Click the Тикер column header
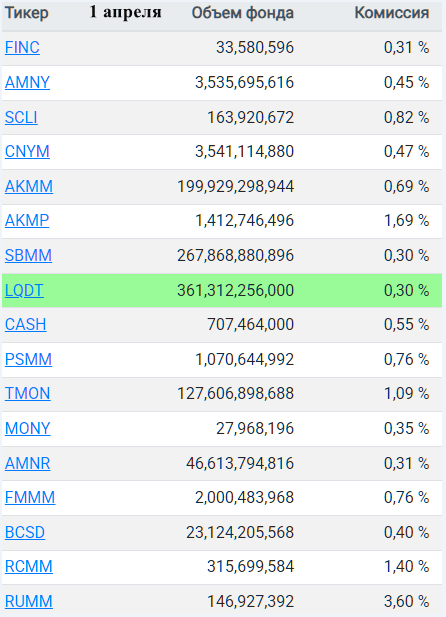The width and height of the screenshot is (446, 617). (x=27, y=13)
